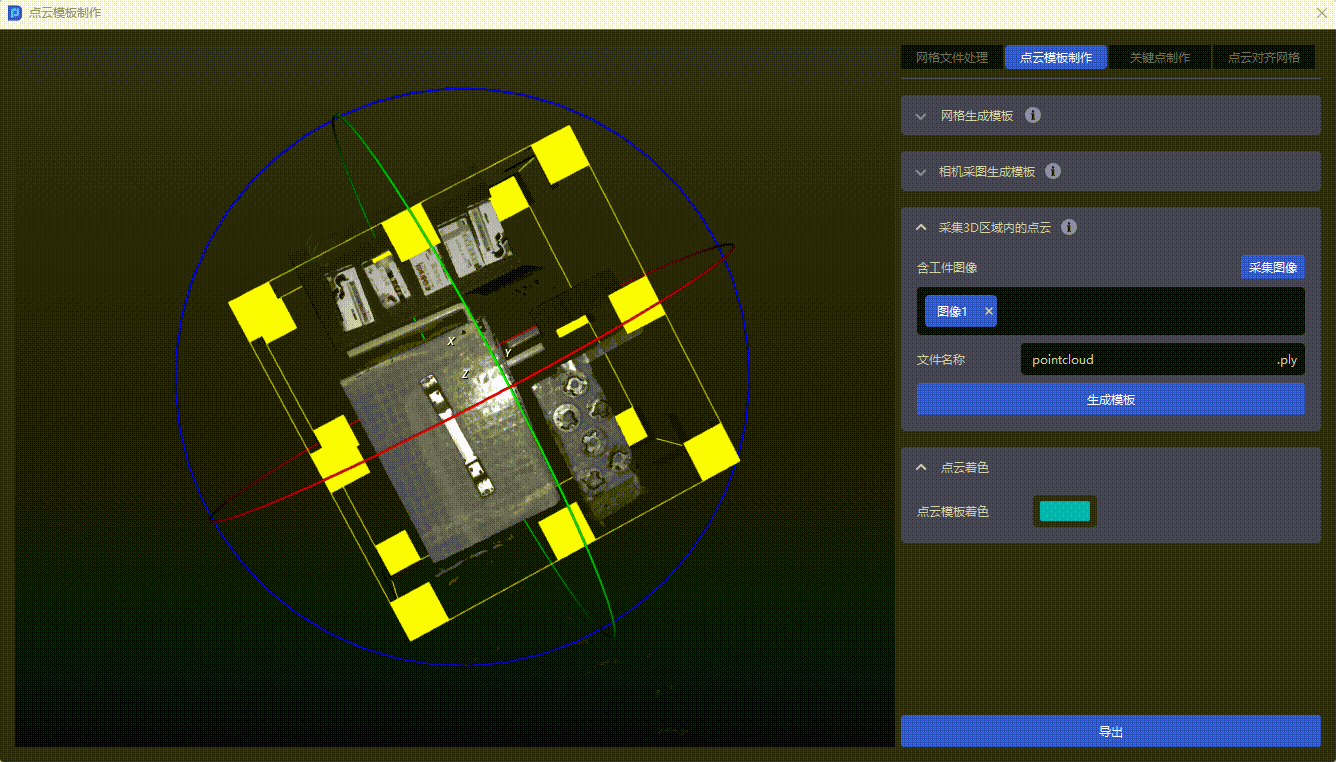1336x762 pixels.
Task: Click the app logo in title bar
Action: [15, 14]
